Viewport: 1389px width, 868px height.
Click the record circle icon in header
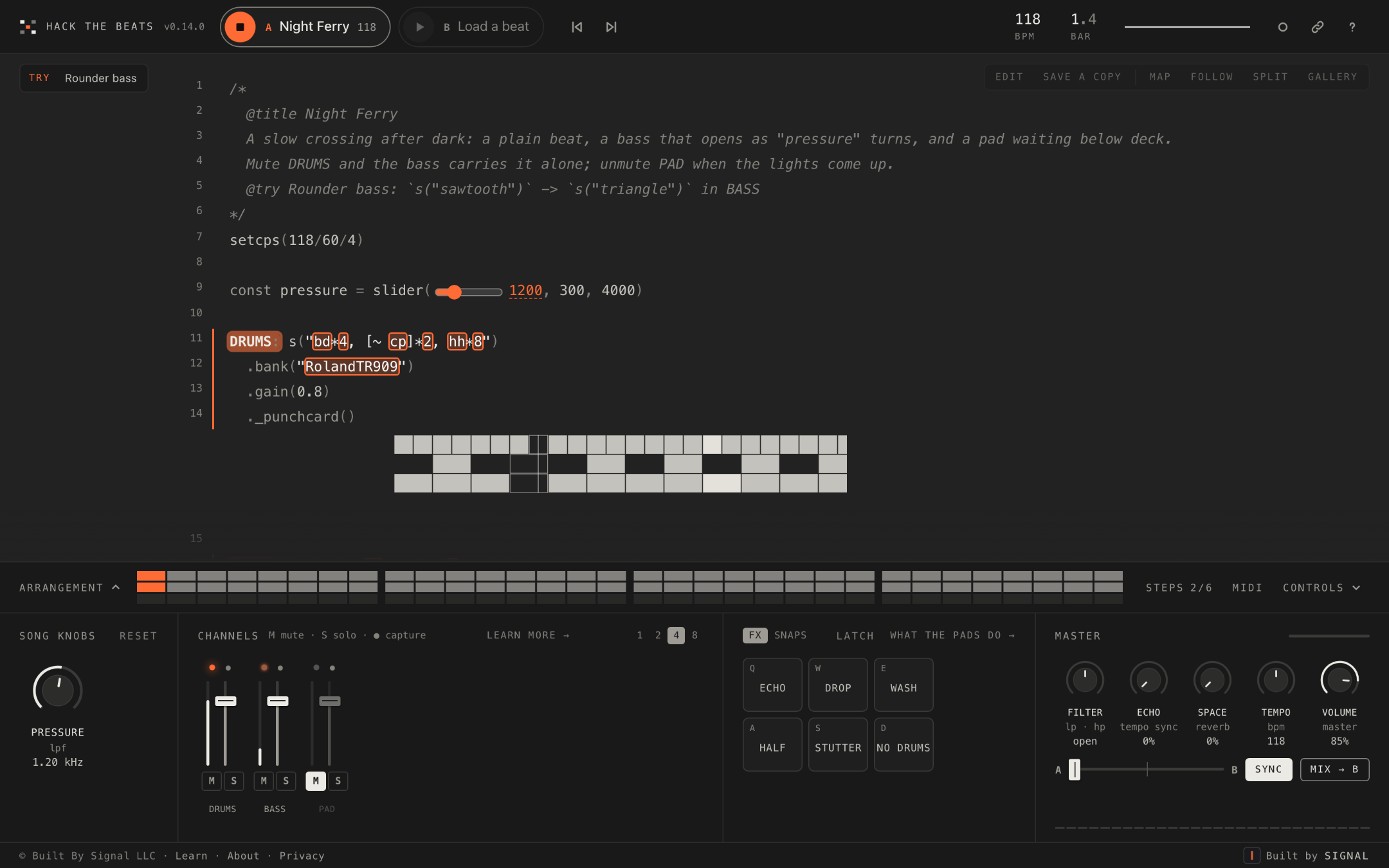1282,27
